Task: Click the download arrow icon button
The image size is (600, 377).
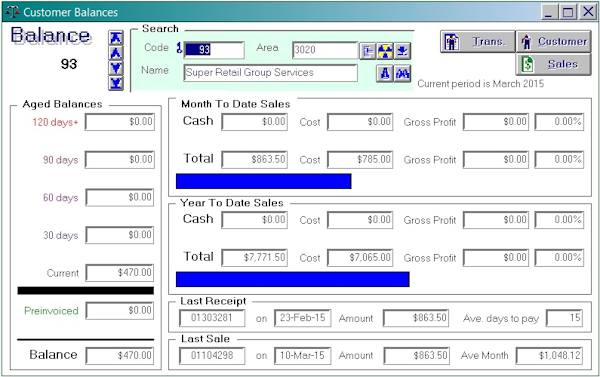Action: 402,51
